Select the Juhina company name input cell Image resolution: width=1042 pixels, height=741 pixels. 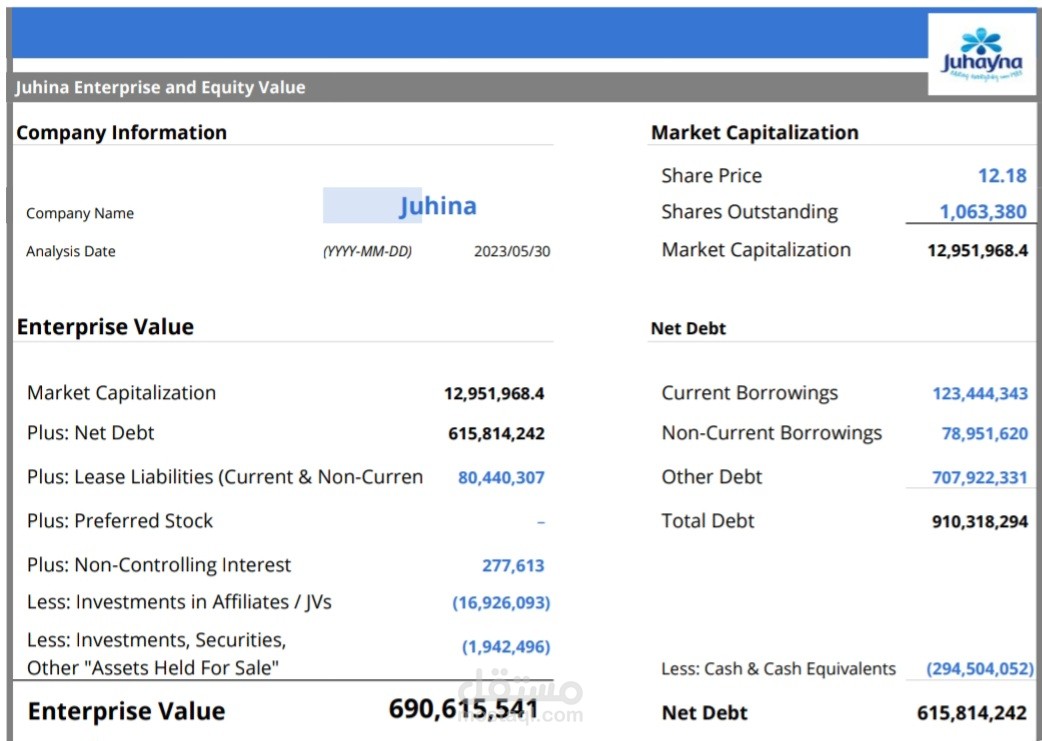pyautogui.click(x=437, y=206)
